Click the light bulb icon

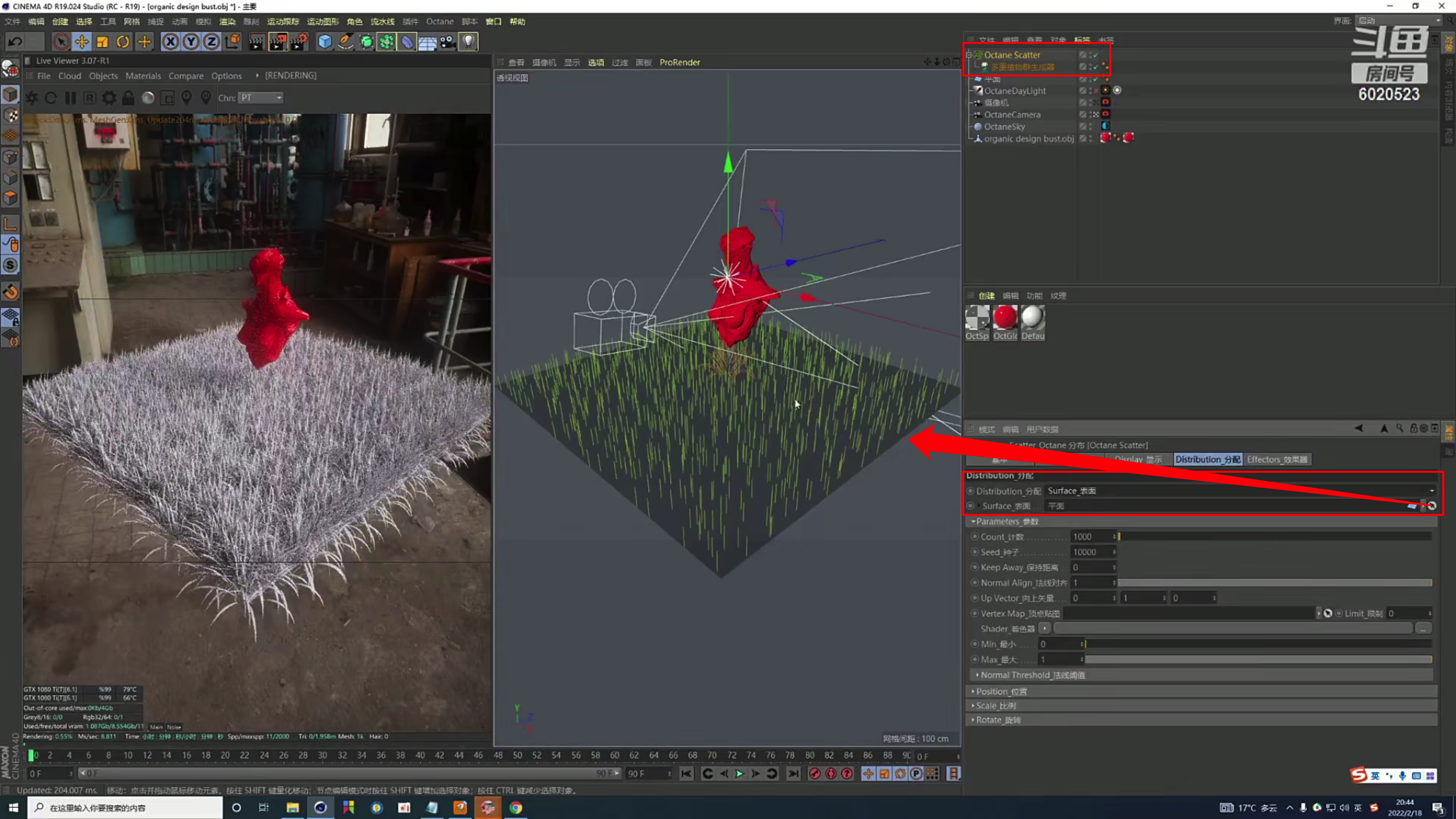click(468, 42)
